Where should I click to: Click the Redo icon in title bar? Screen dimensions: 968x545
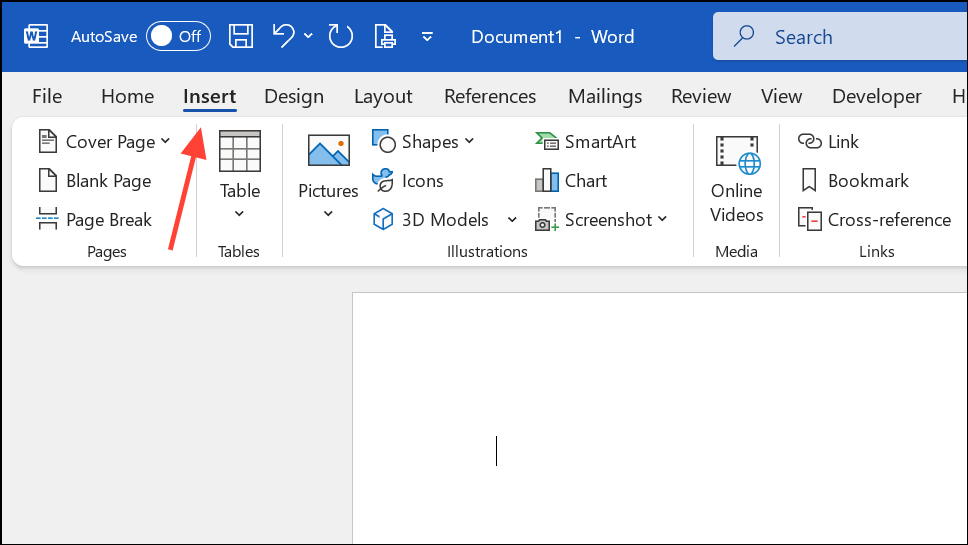pyautogui.click(x=341, y=37)
